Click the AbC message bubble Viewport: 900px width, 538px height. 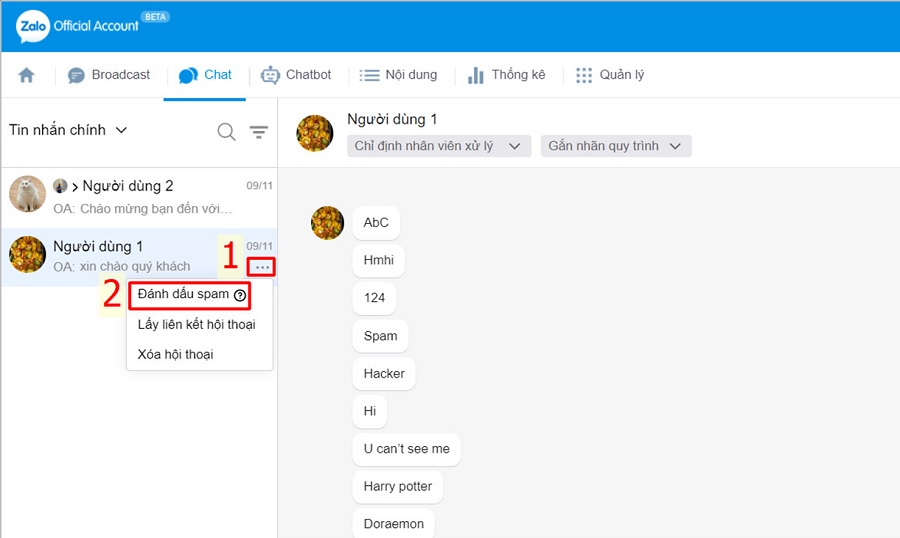376,223
